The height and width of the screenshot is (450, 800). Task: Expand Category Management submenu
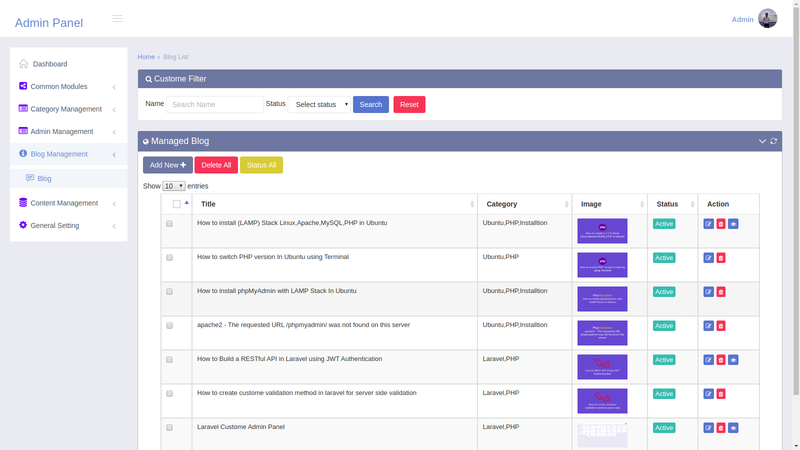pos(68,109)
